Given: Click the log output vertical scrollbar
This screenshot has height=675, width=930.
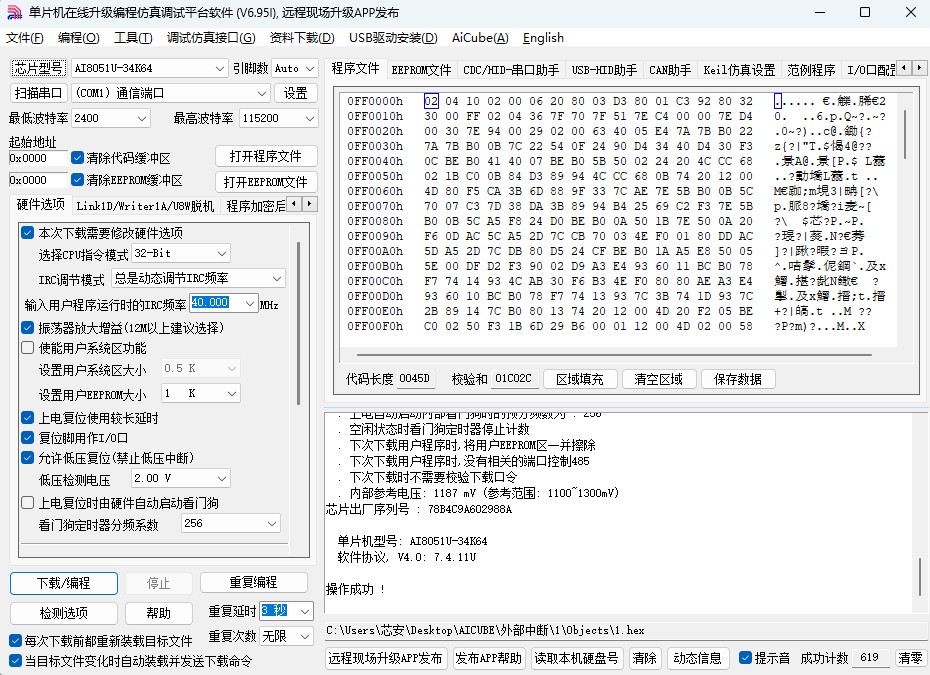Looking at the screenshot, I should point(920,577).
